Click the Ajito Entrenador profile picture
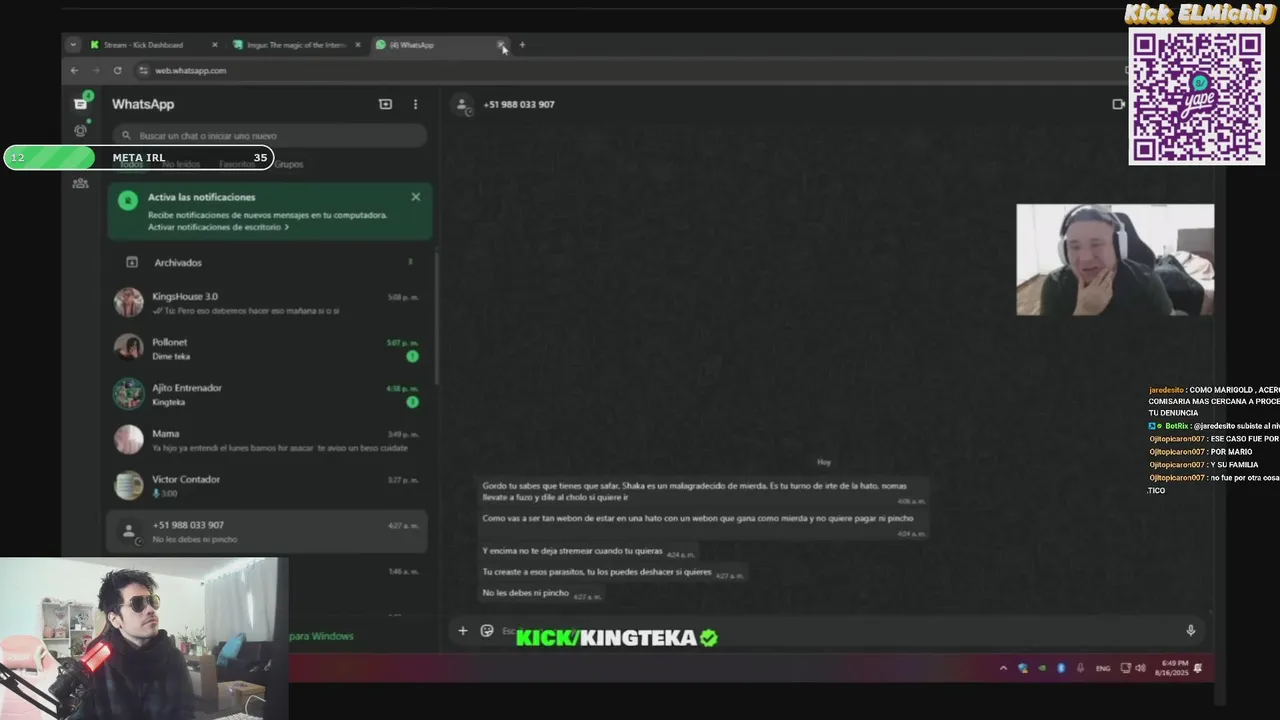The height and width of the screenshot is (720, 1280). (x=128, y=394)
